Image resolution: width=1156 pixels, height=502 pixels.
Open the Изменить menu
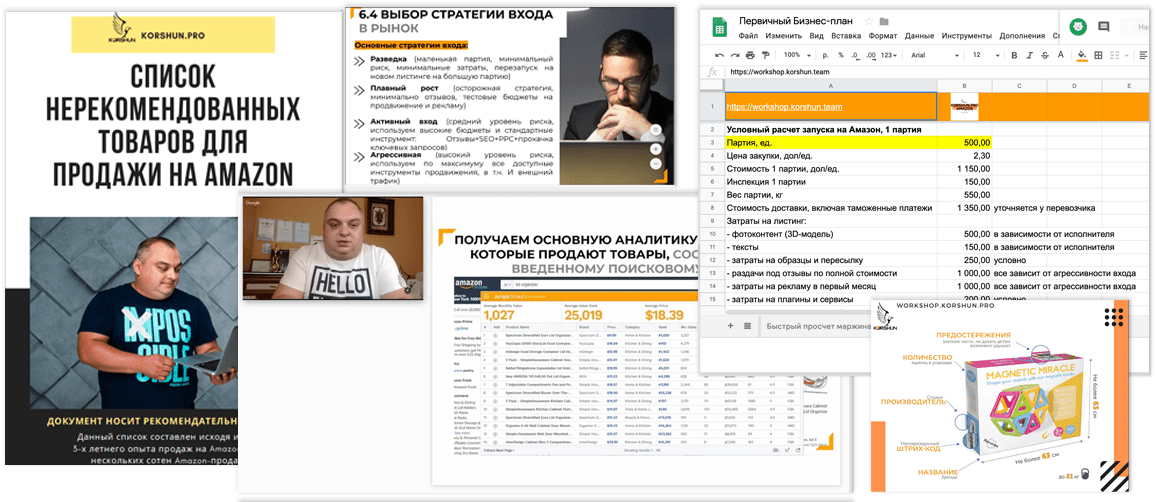pos(784,35)
